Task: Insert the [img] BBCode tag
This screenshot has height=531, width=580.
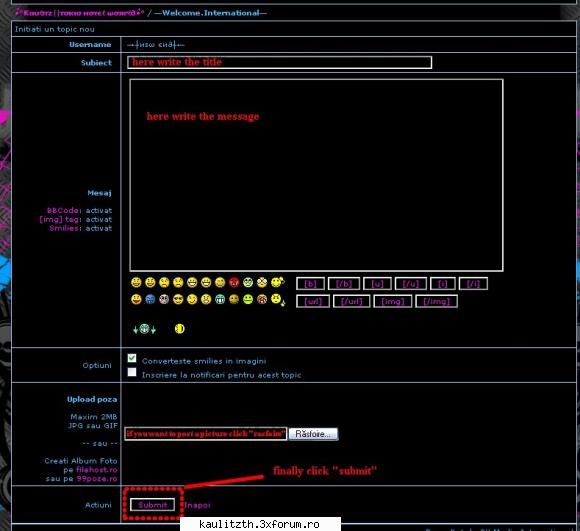Action: pos(393,301)
